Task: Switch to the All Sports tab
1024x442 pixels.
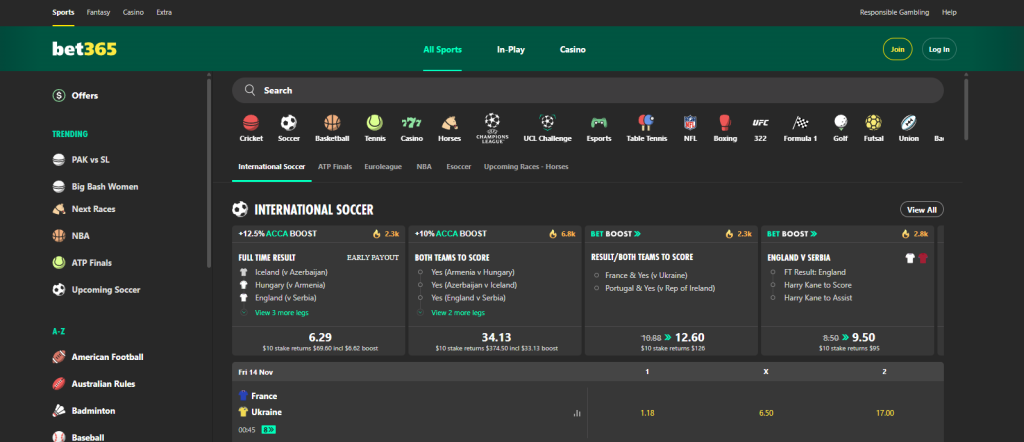Action: click(442, 50)
